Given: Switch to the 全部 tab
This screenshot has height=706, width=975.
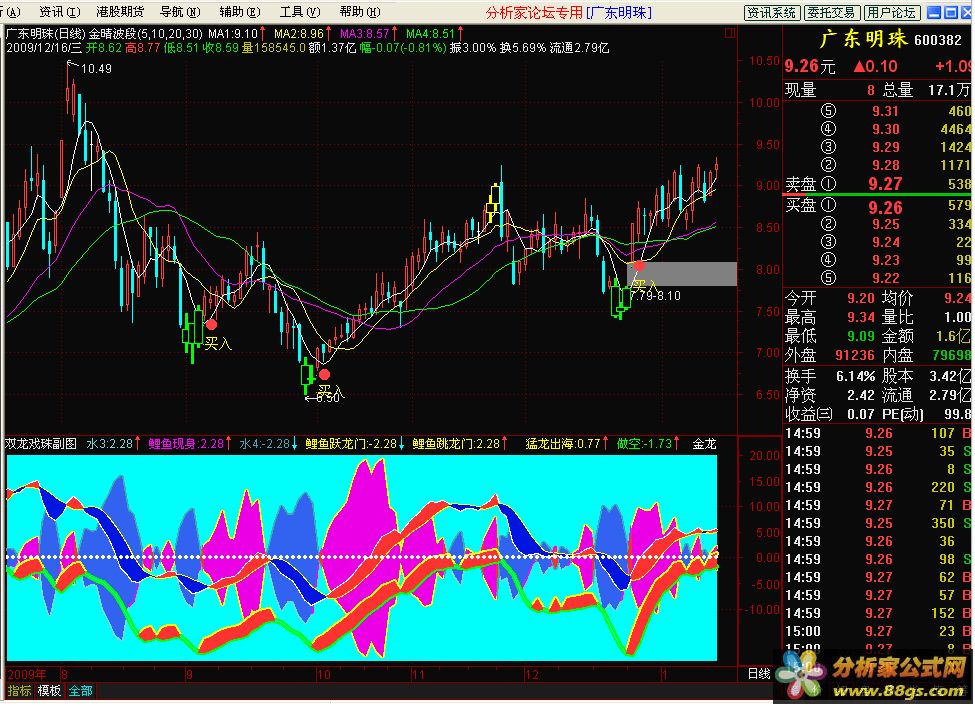Looking at the screenshot, I should (x=80, y=690).
